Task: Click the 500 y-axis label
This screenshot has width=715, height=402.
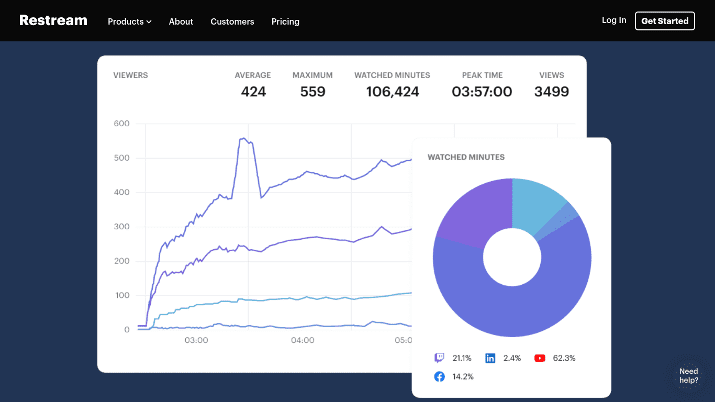Action: coord(121,158)
